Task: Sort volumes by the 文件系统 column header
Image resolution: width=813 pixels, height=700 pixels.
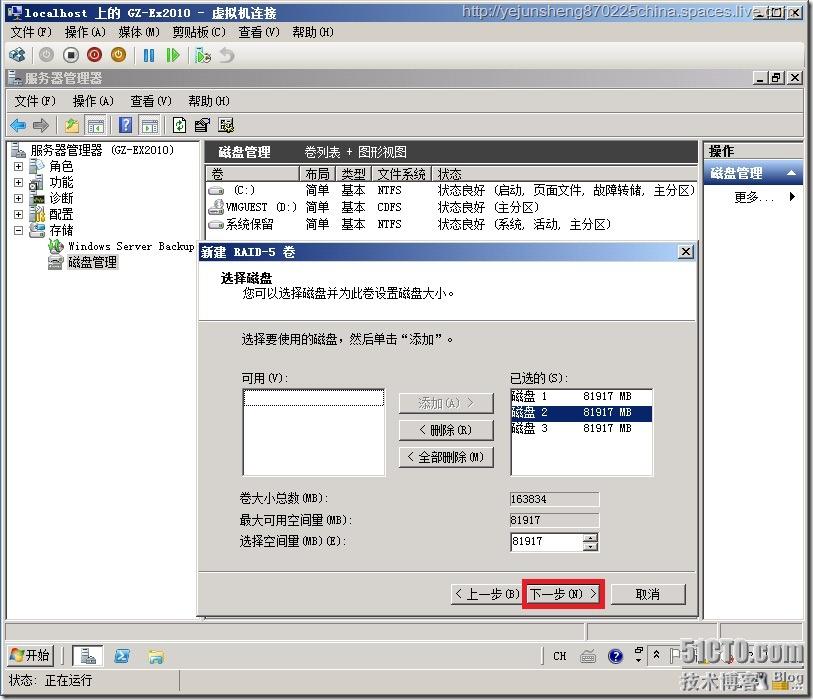Action: [401, 174]
